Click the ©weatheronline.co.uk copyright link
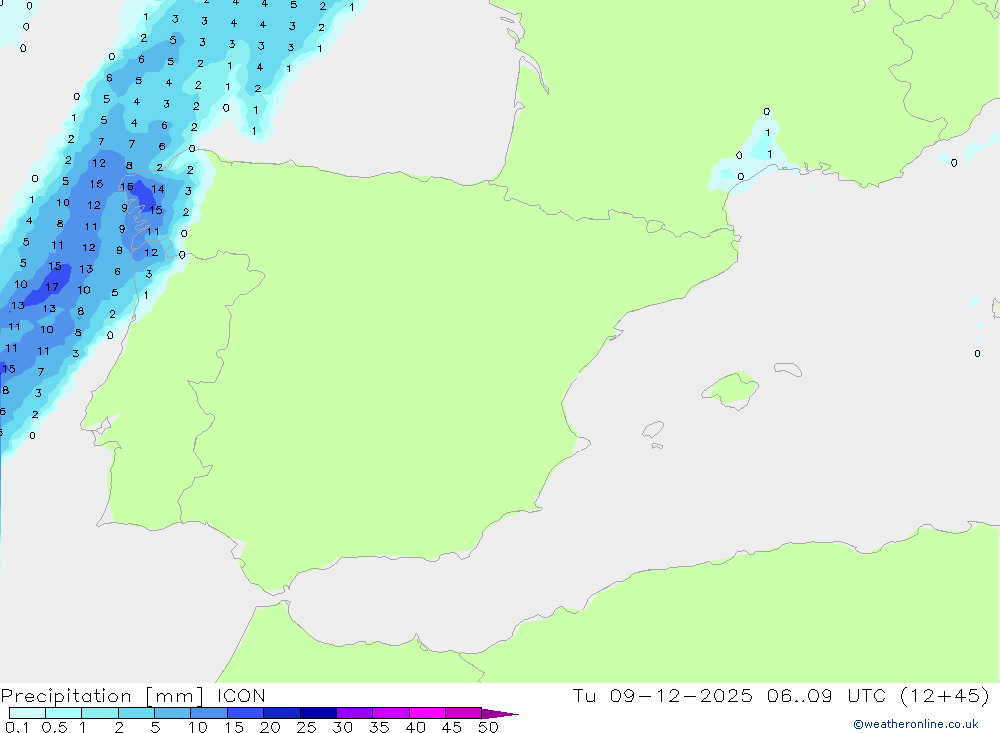Viewport: 1000px width, 733px height. 915,724
